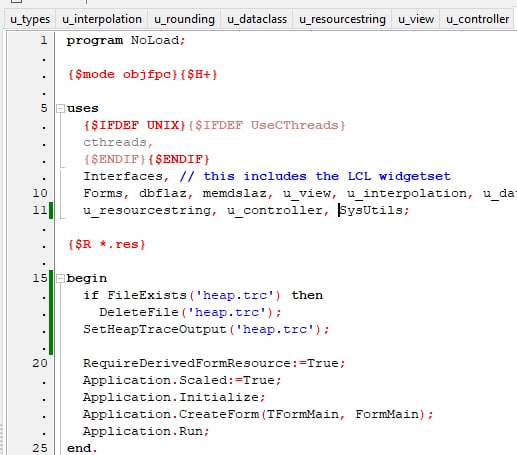Open the u_interpolation tab
The width and height of the screenshot is (517, 455).
coord(102,19)
